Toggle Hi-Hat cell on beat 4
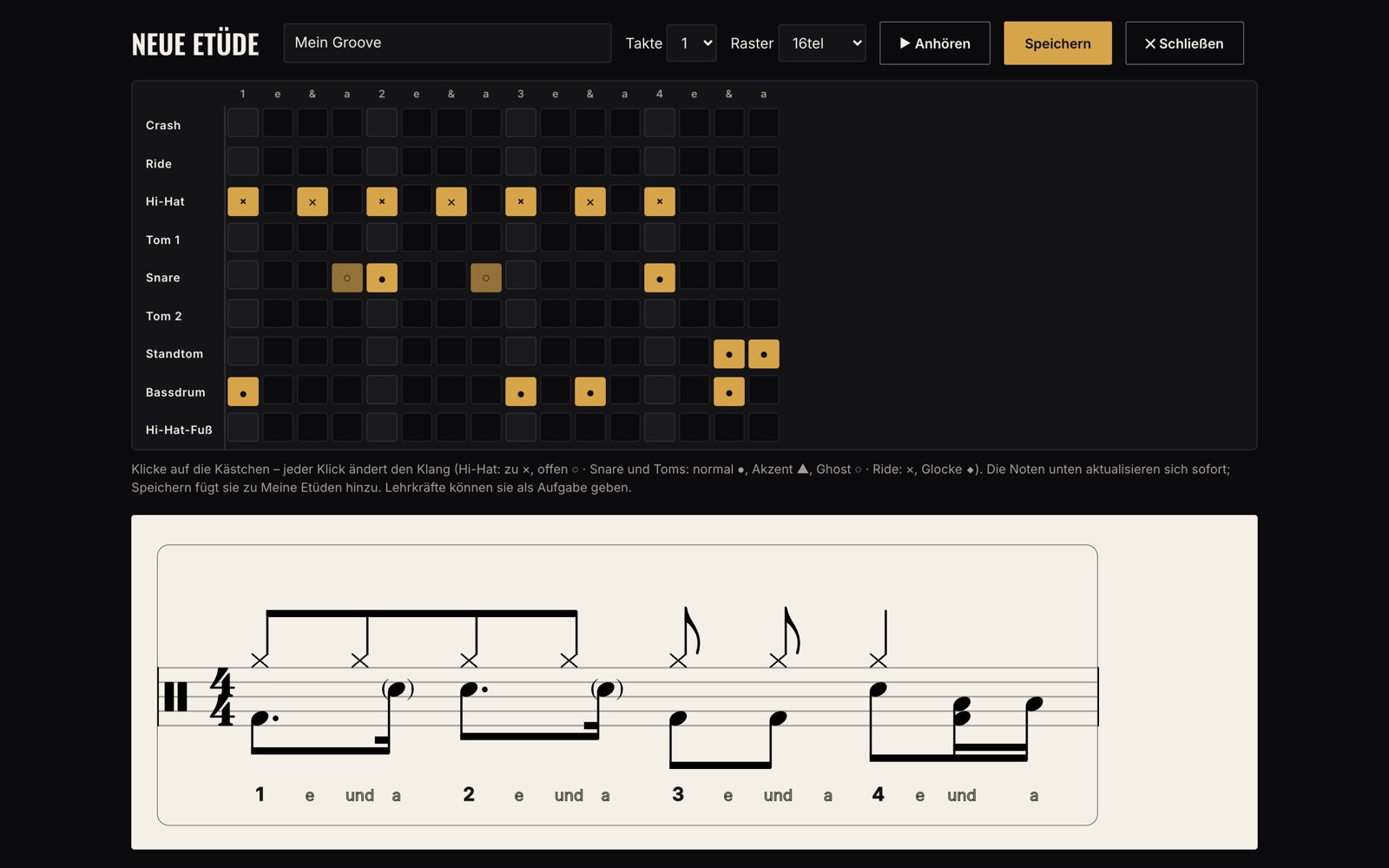 (x=660, y=201)
